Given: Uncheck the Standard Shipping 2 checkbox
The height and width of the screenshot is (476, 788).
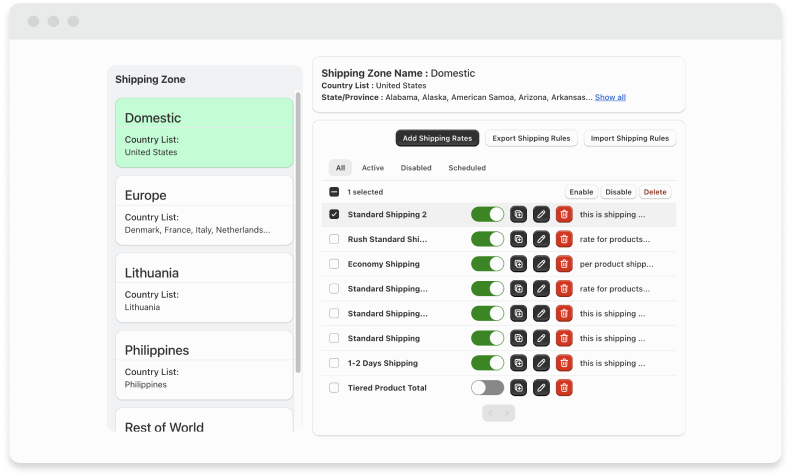Looking at the screenshot, I should (334, 214).
